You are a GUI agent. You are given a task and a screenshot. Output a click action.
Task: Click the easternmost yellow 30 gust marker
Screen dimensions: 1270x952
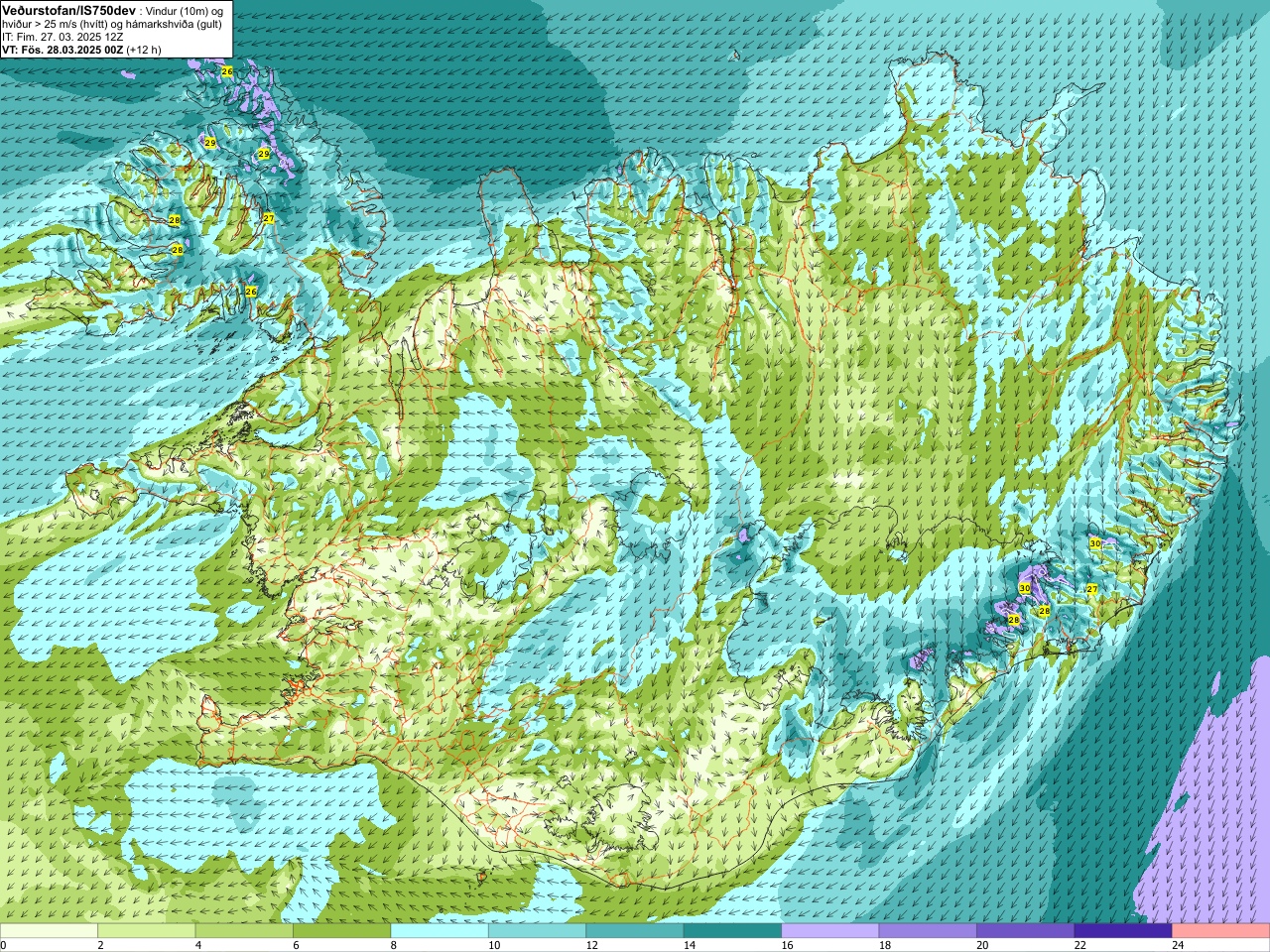[1095, 543]
